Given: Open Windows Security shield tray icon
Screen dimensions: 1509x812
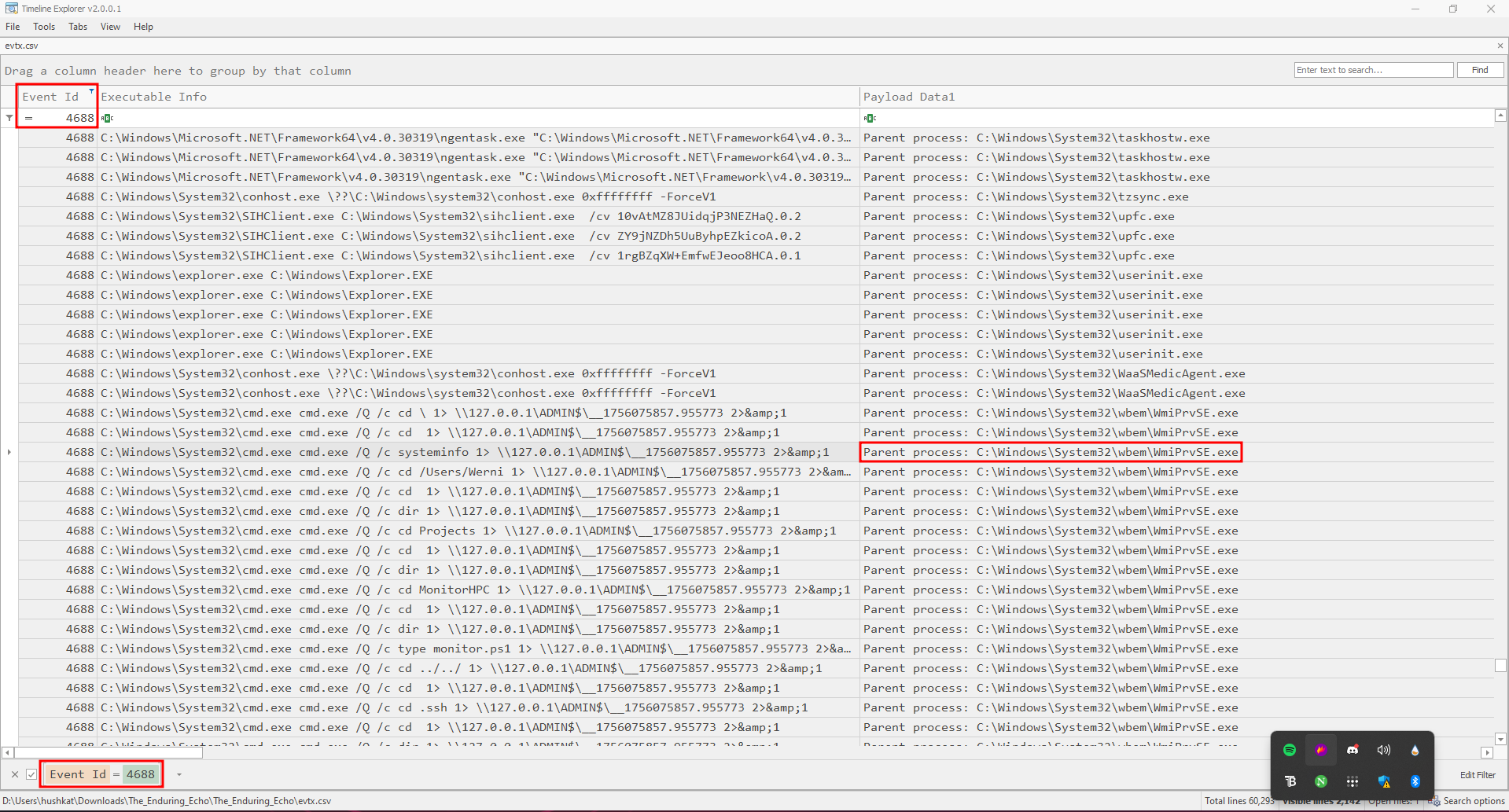Looking at the screenshot, I should pos(1384,781).
